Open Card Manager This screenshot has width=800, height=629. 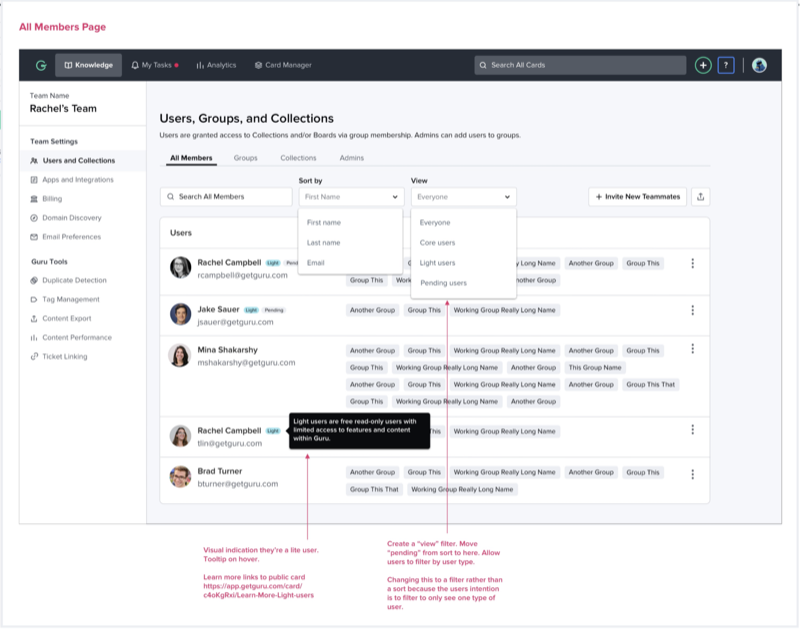click(x=283, y=65)
